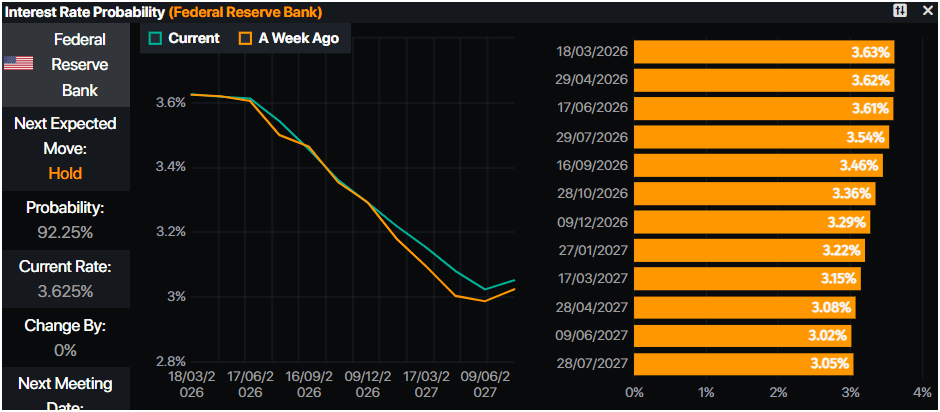940x412 pixels.
Task: Click the 3.05% bar for 28/07/2027
Action: click(x=744, y=364)
